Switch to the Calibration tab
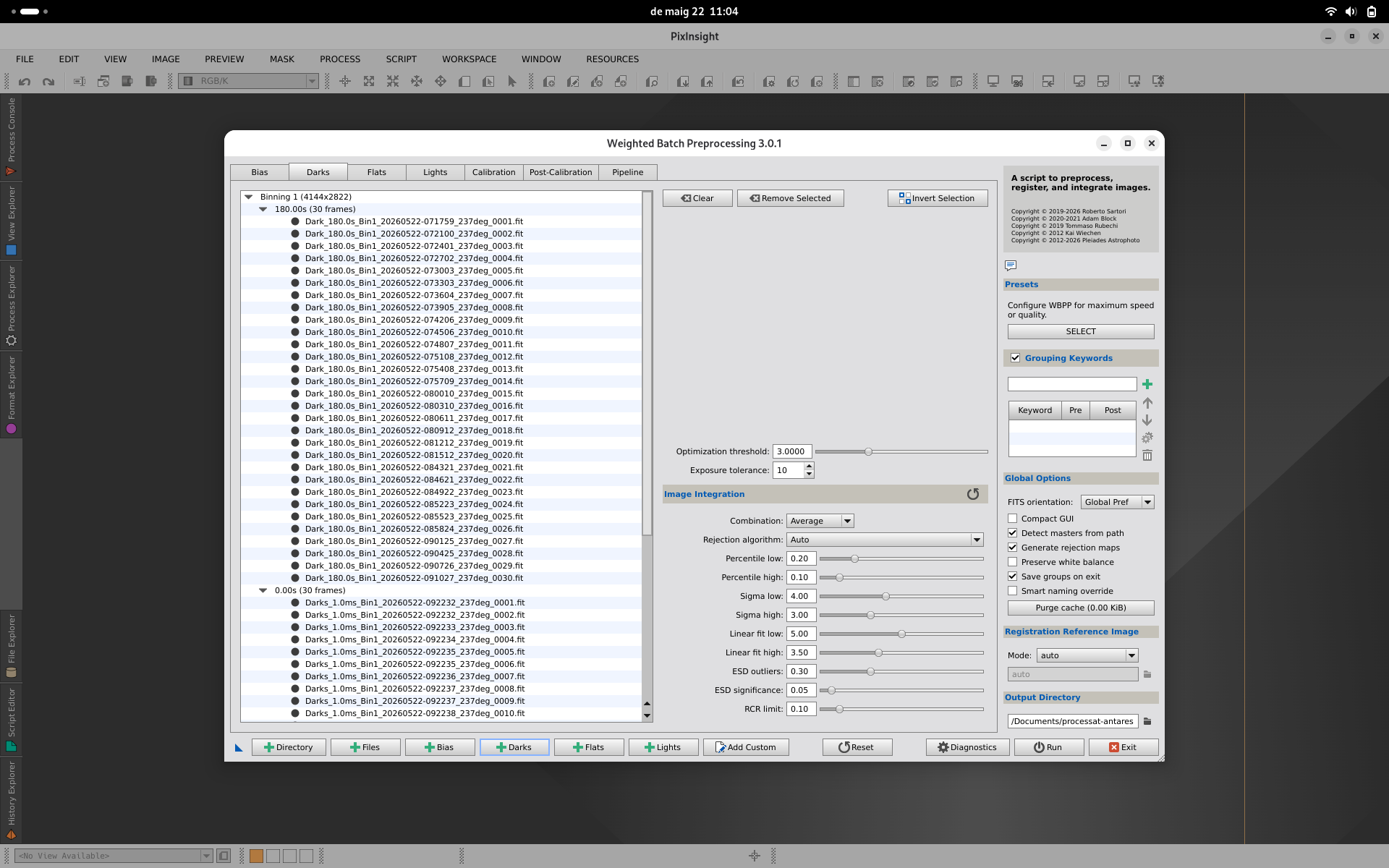Viewport: 1389px width, 868px height. (494, 172)
